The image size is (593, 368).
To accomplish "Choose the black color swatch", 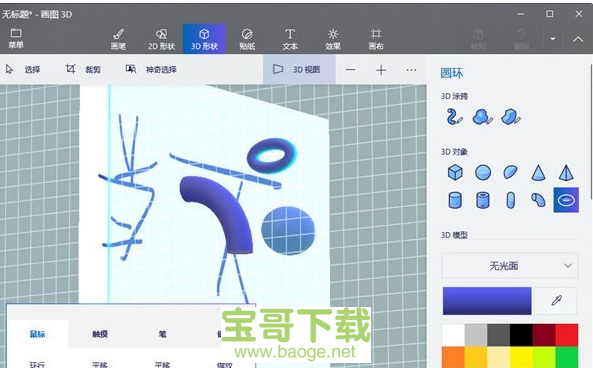I will click(522, 335).
